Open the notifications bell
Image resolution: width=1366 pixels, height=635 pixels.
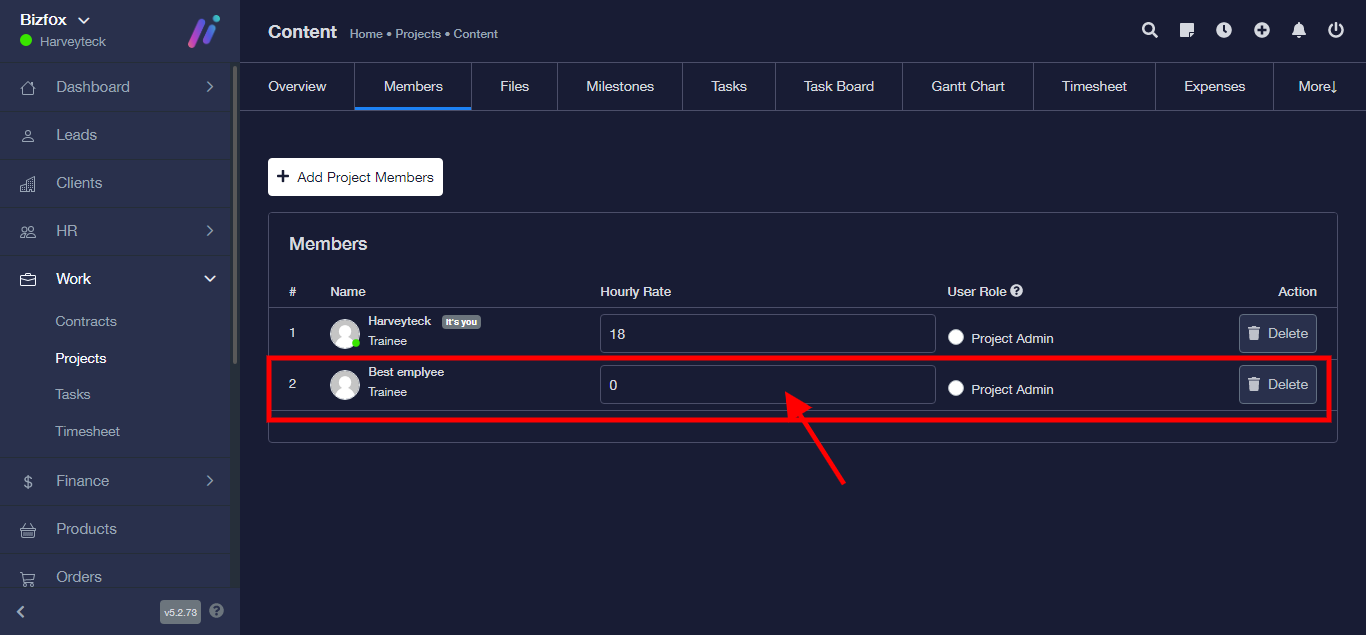tap(1299, 30)
